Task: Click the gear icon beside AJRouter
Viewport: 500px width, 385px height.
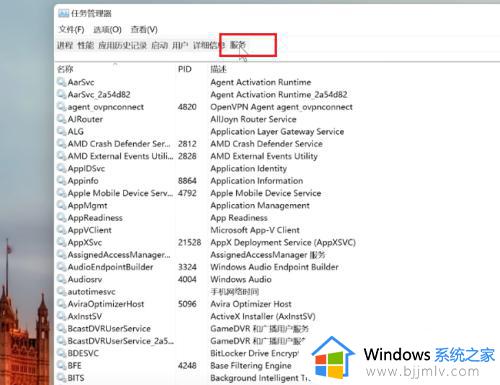Action: point(62,119)
